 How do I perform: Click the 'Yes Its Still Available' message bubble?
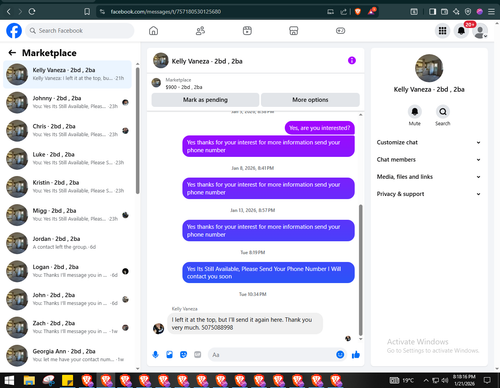click(268, 273)
